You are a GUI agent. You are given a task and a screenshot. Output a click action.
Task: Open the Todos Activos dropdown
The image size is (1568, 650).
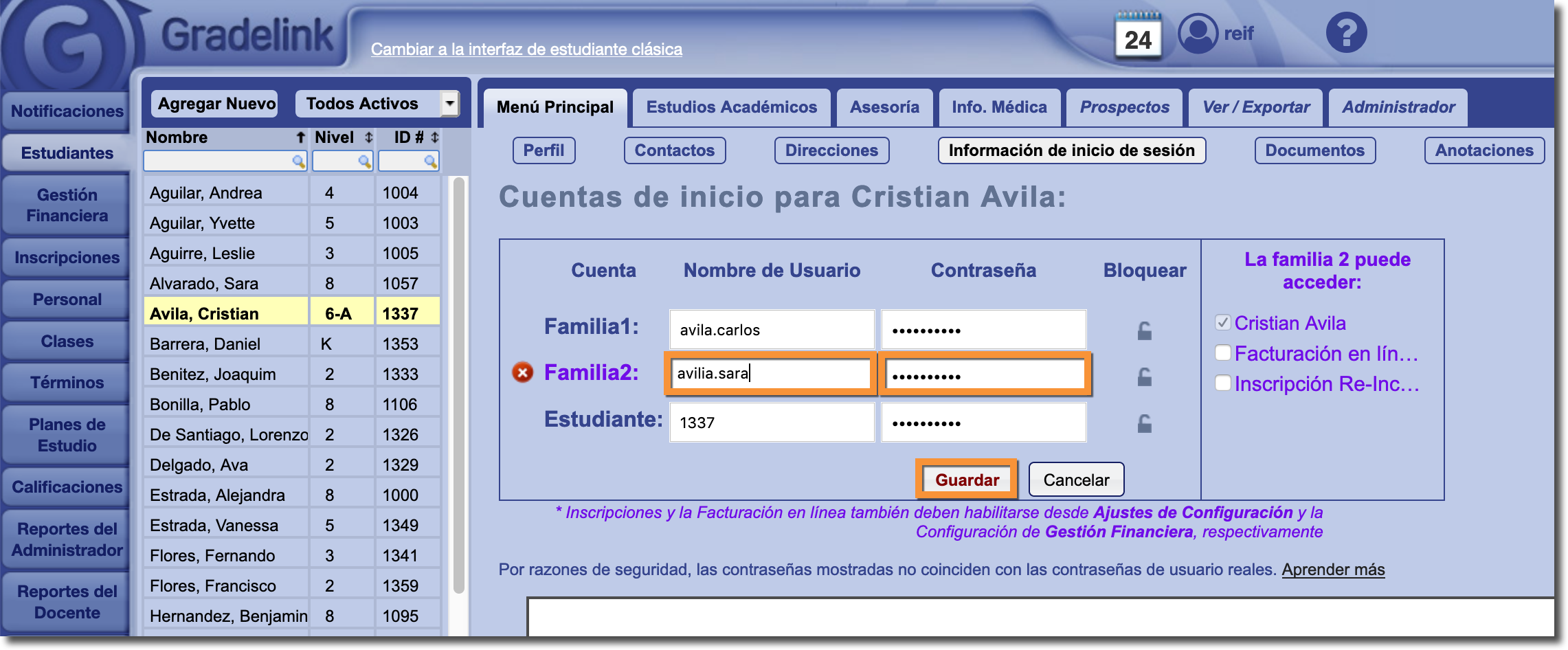point(449,104)
